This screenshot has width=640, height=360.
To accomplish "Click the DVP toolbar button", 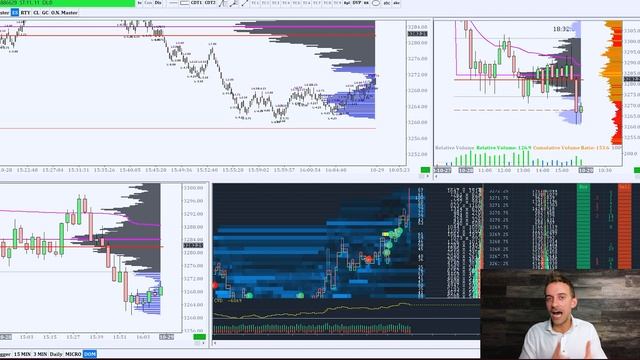I will pos(357,3).
